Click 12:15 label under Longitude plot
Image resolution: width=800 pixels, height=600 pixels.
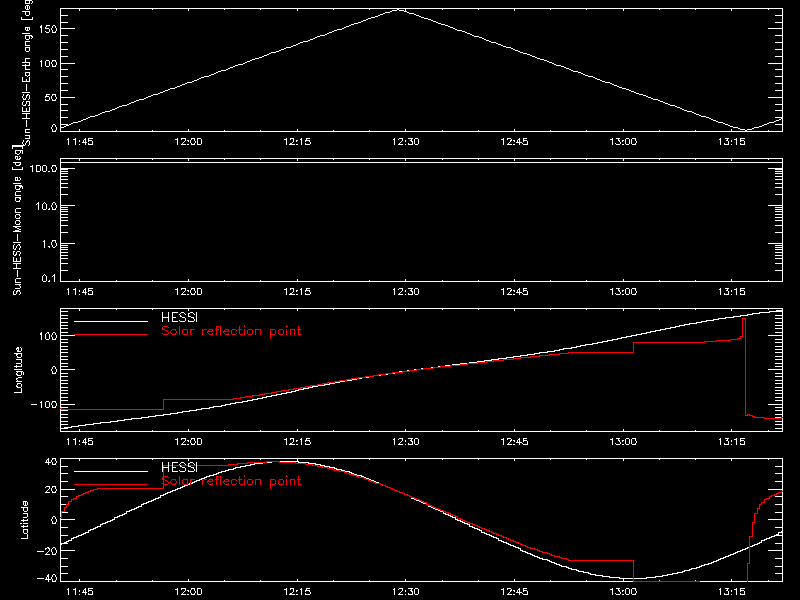pyautogui.click(x=297, y=442)
